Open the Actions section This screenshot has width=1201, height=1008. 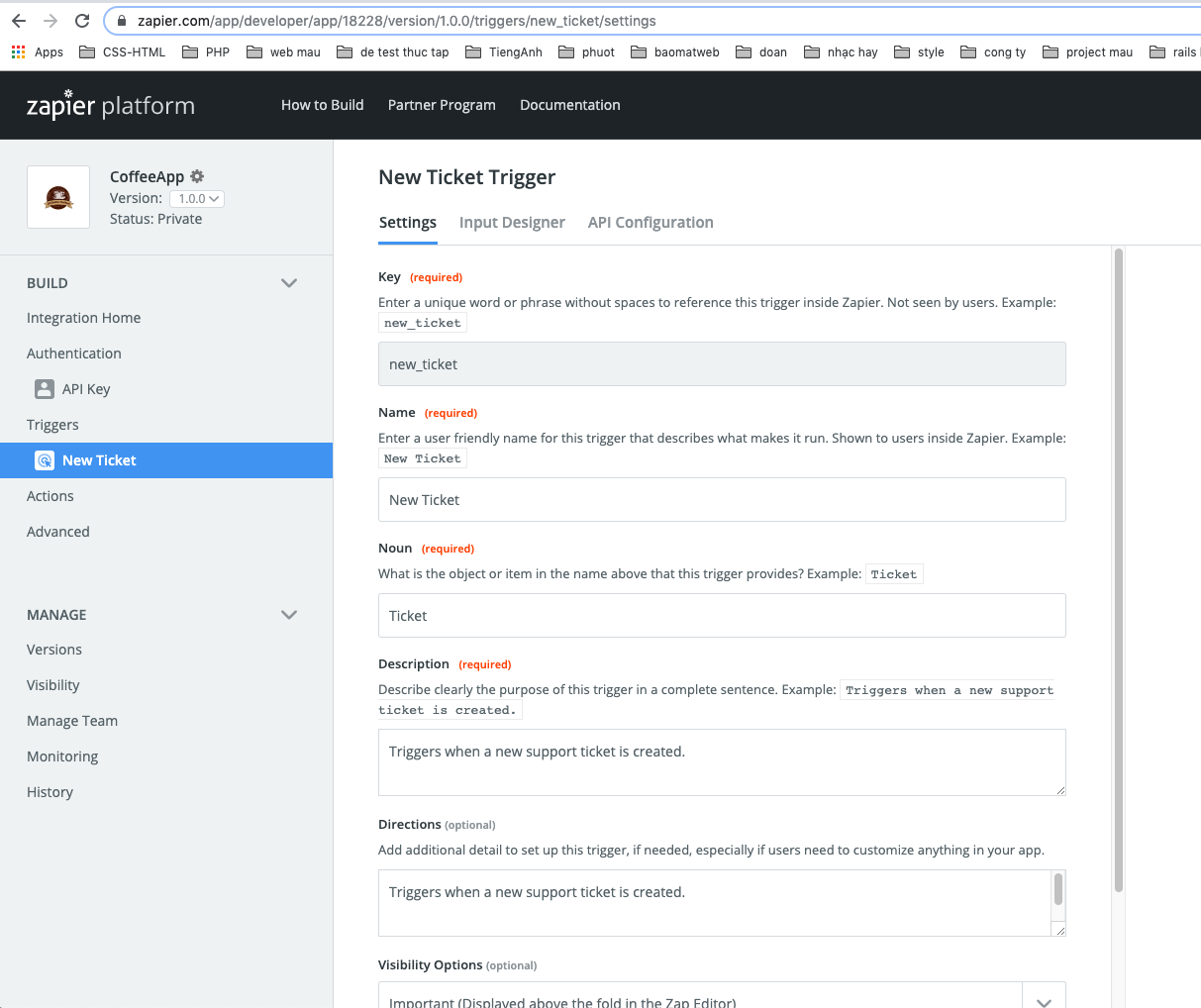(x=50, y=496)
